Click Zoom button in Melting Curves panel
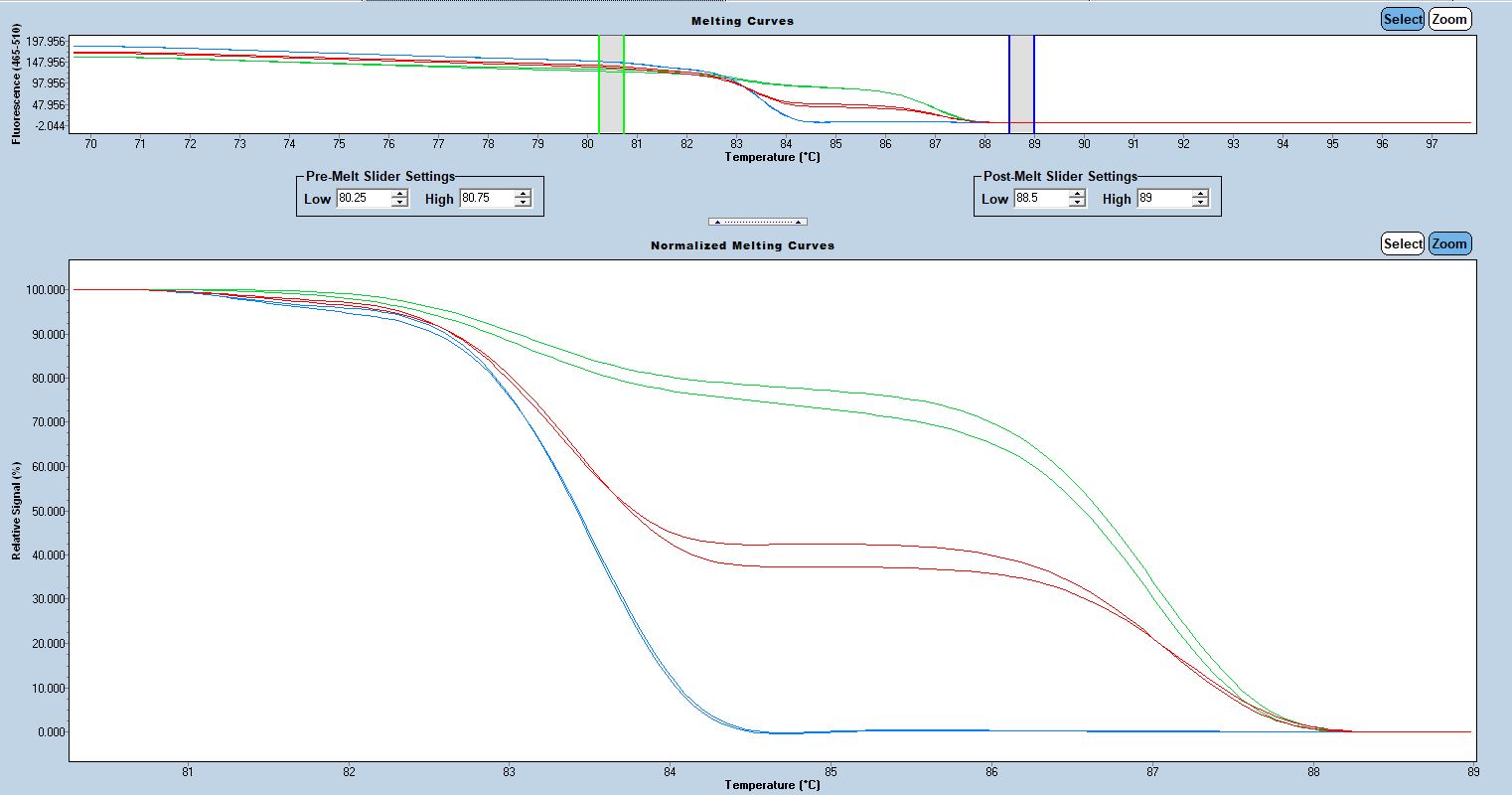1512x795 pixels. tap(1449, 19)
